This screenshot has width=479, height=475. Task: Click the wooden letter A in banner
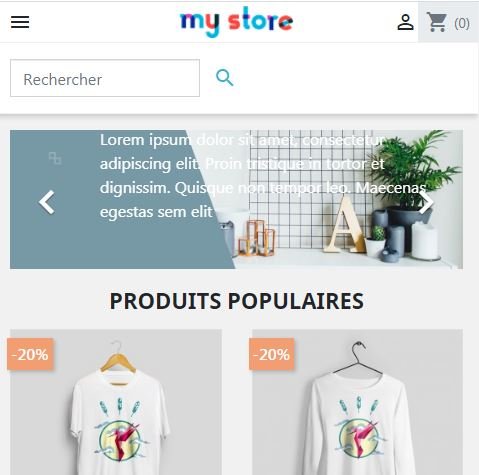pyautogui.click(x=345, y=224)
